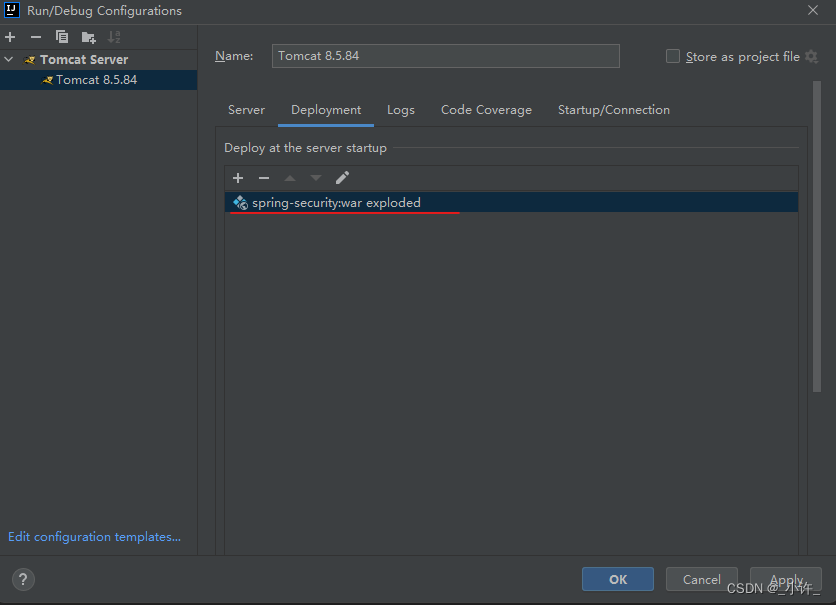The width and height of the screenshot is (836, 605).
Task: Click the vertical scrollbar on the right panel
Action: [x=817, y=237]
